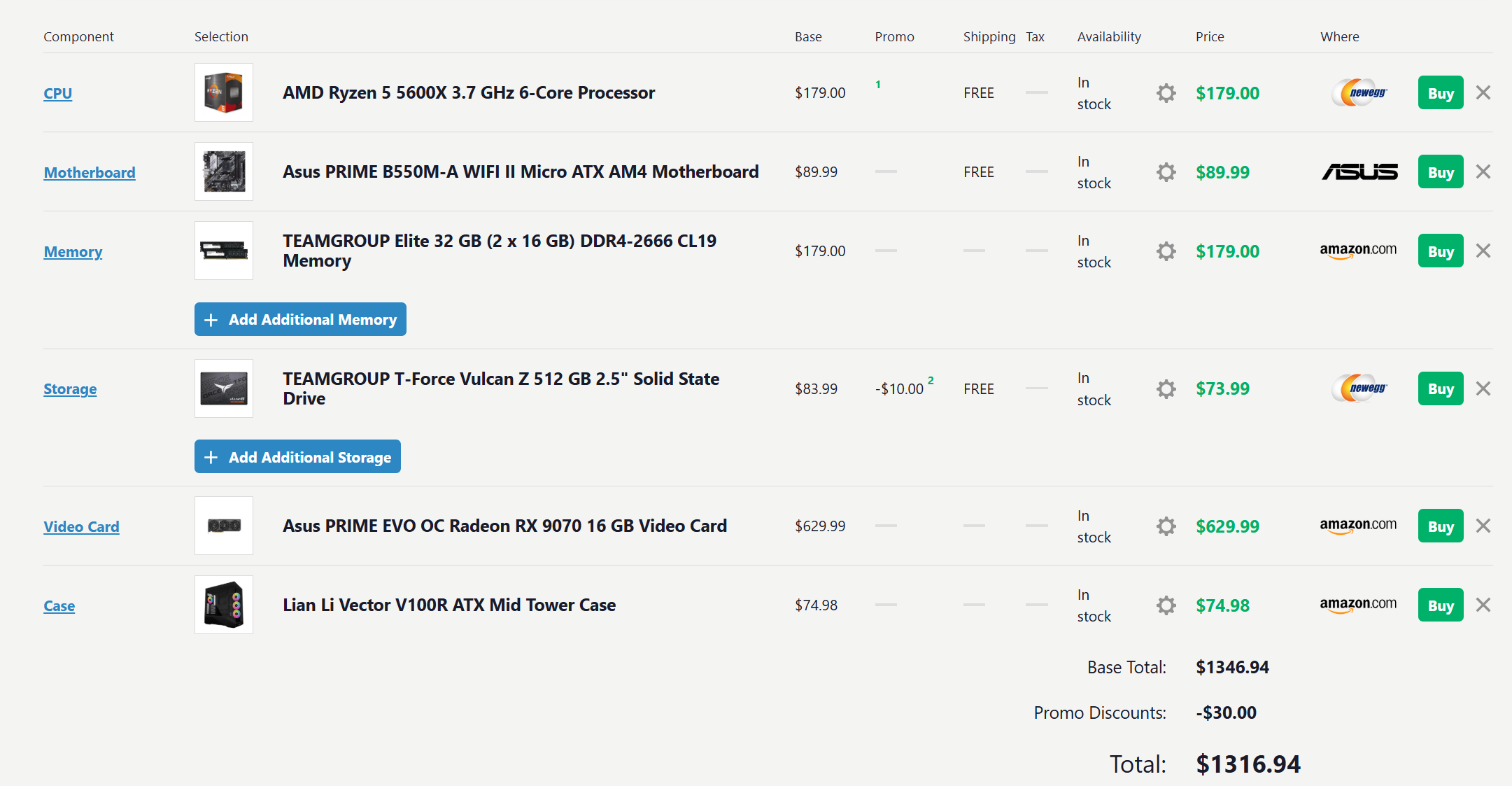Click the Newegg logo in Storage row

coord(1359,388)
